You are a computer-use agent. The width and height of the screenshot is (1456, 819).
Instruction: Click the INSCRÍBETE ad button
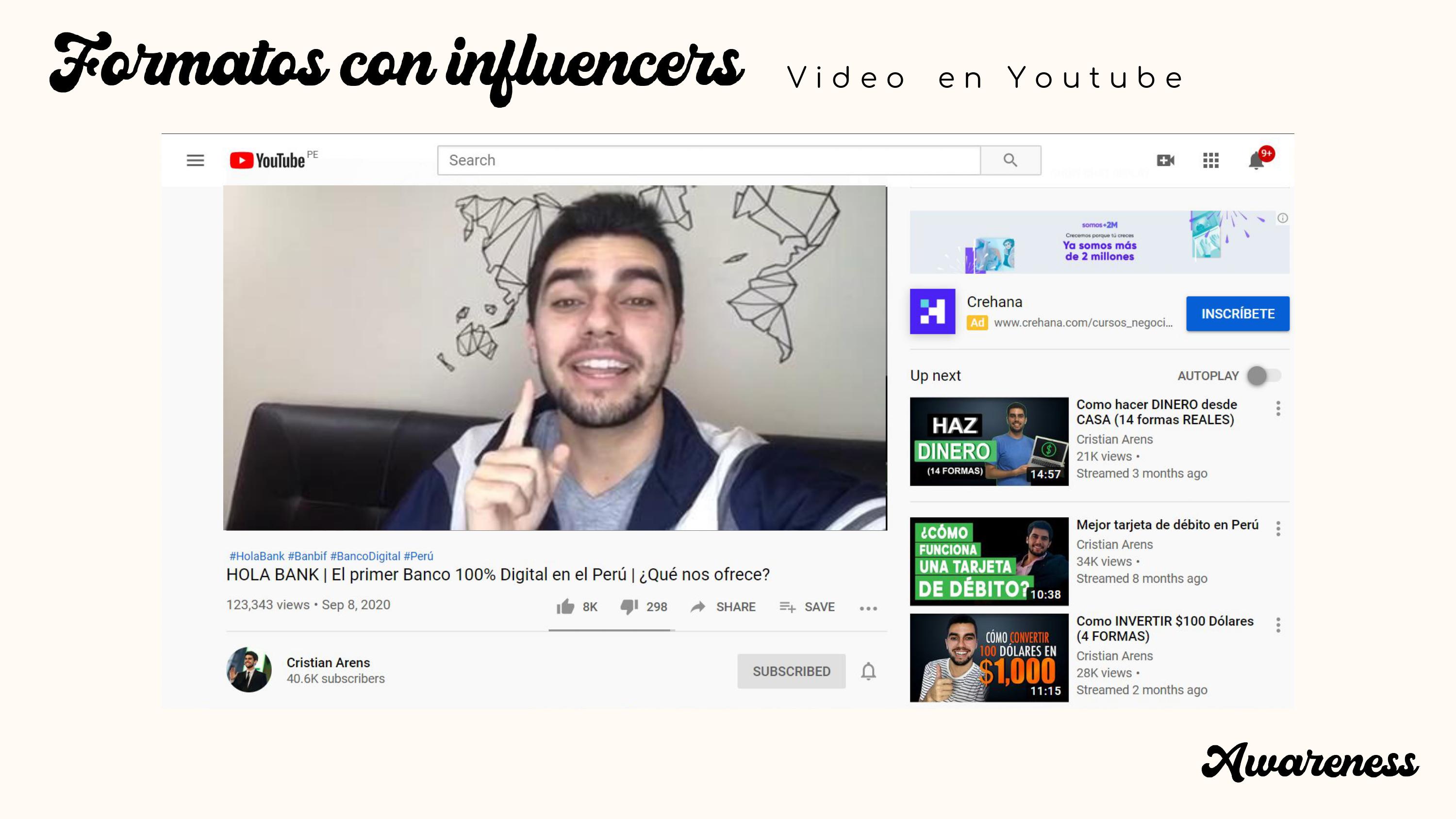1238,314
